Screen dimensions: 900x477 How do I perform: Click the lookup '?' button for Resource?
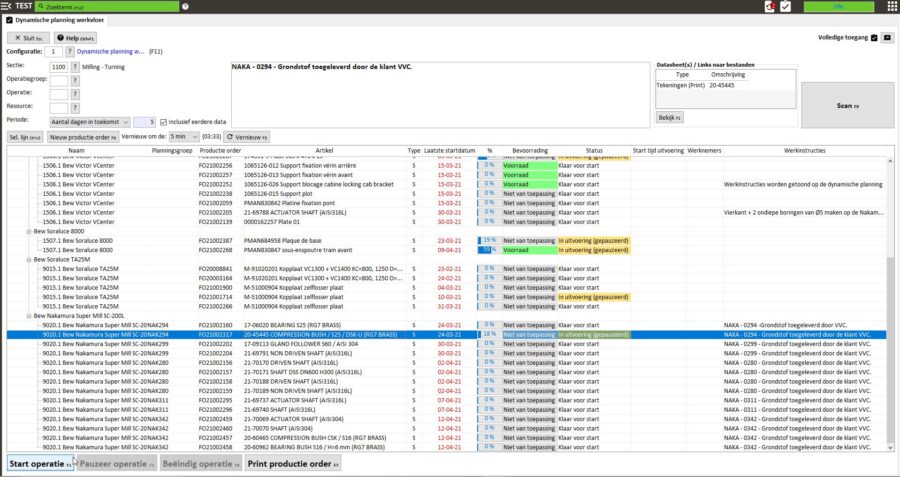point(75,108)
